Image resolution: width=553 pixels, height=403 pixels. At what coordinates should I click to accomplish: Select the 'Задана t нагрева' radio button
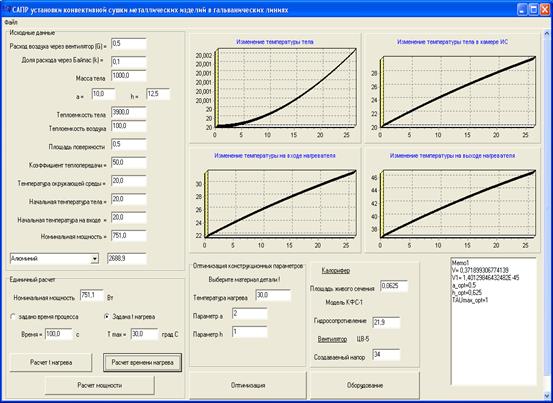107,316
